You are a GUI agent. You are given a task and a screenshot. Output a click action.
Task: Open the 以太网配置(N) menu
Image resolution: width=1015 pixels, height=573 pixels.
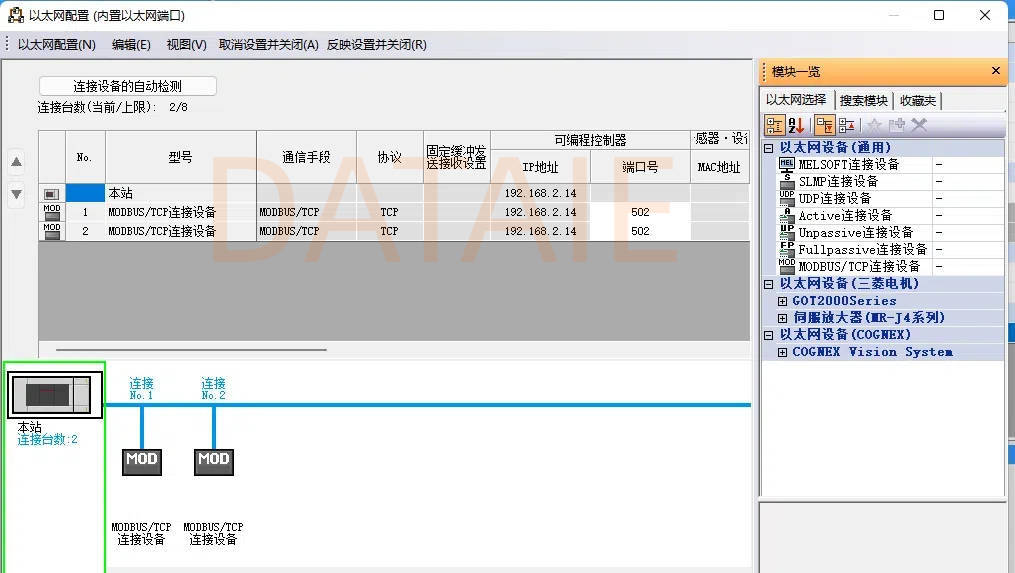tap(56, 45)
